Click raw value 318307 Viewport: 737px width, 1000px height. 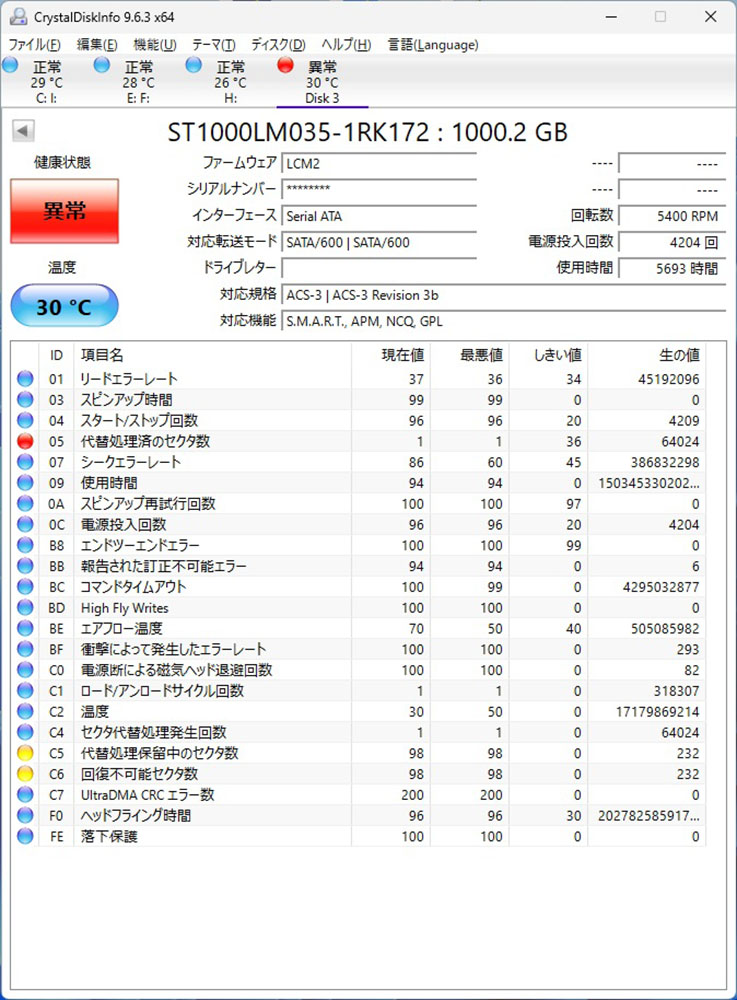(676, 691)
